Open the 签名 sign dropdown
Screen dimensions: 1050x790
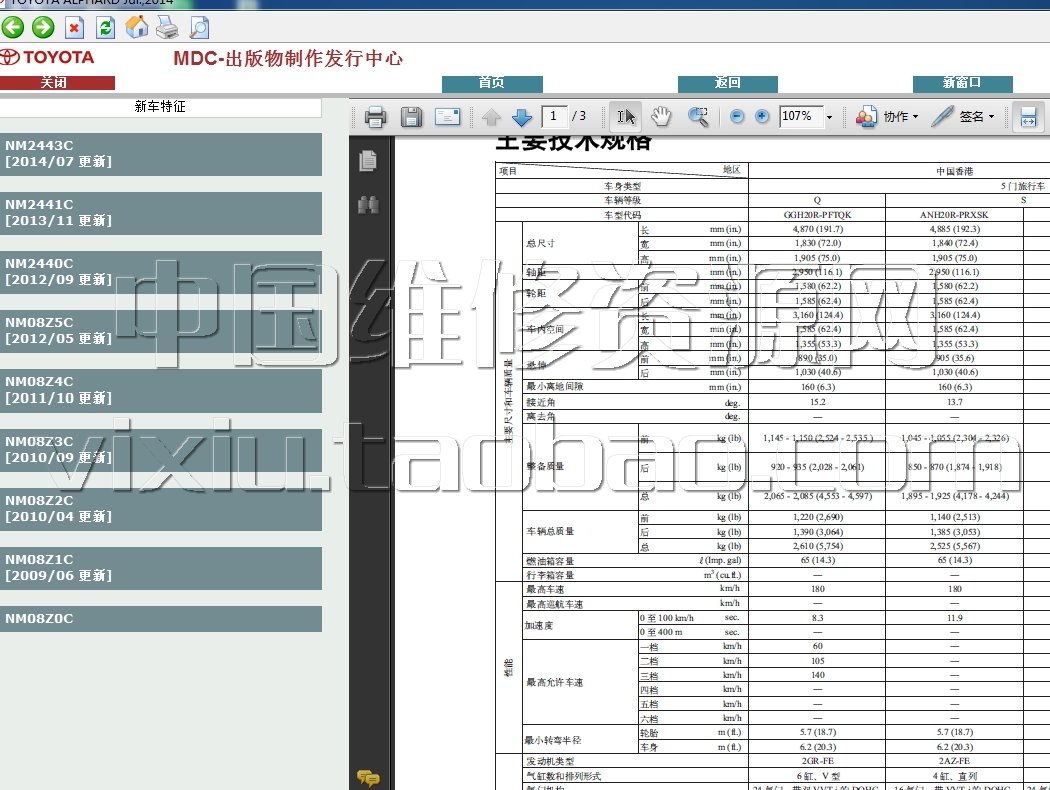(x=964, y=117)
